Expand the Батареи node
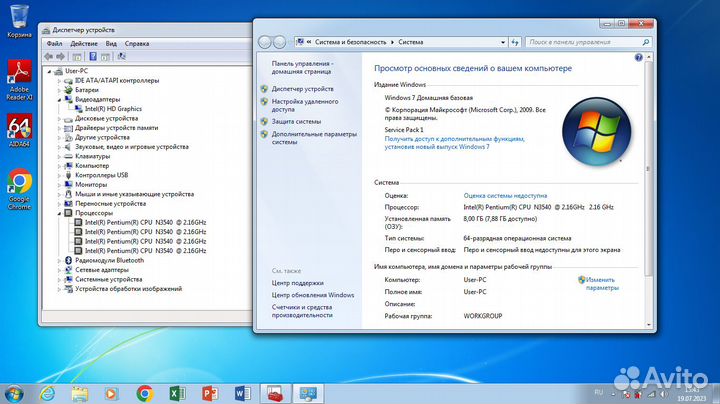The width and height of the screenshot is (720, 404). pos(59,90)
